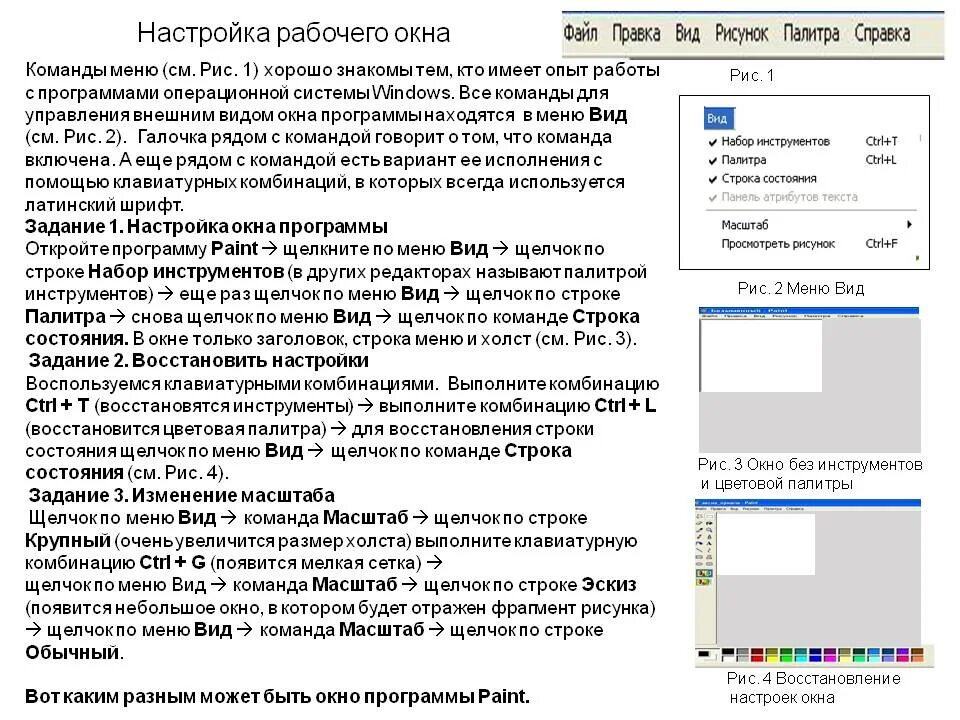
Task: Click the white canvas in the Fig. 3 Paint window
Action: point(762,356)
